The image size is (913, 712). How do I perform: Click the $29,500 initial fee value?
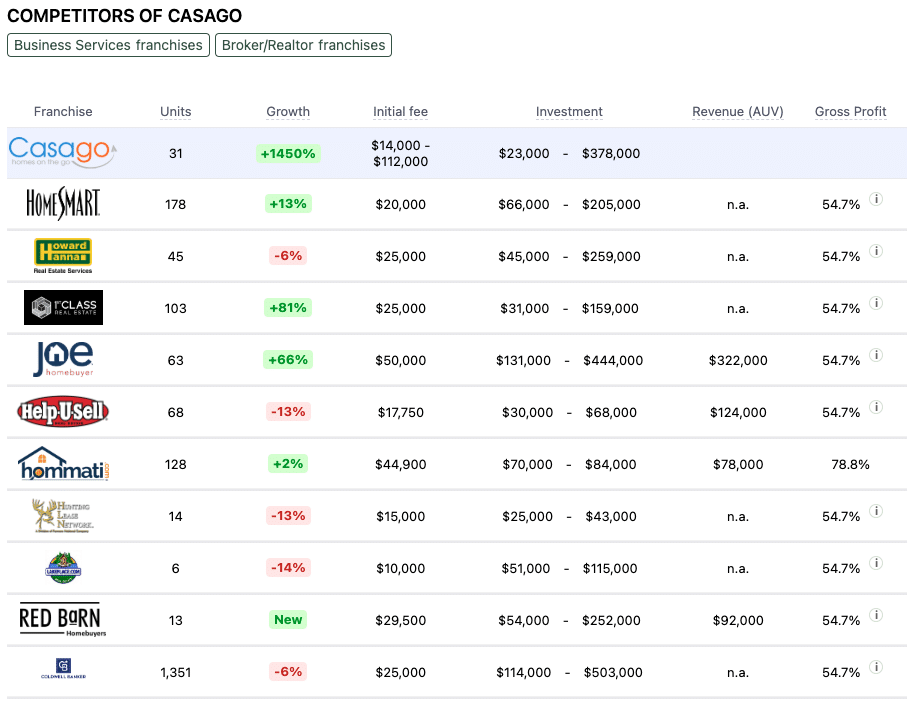pos(400,621)
